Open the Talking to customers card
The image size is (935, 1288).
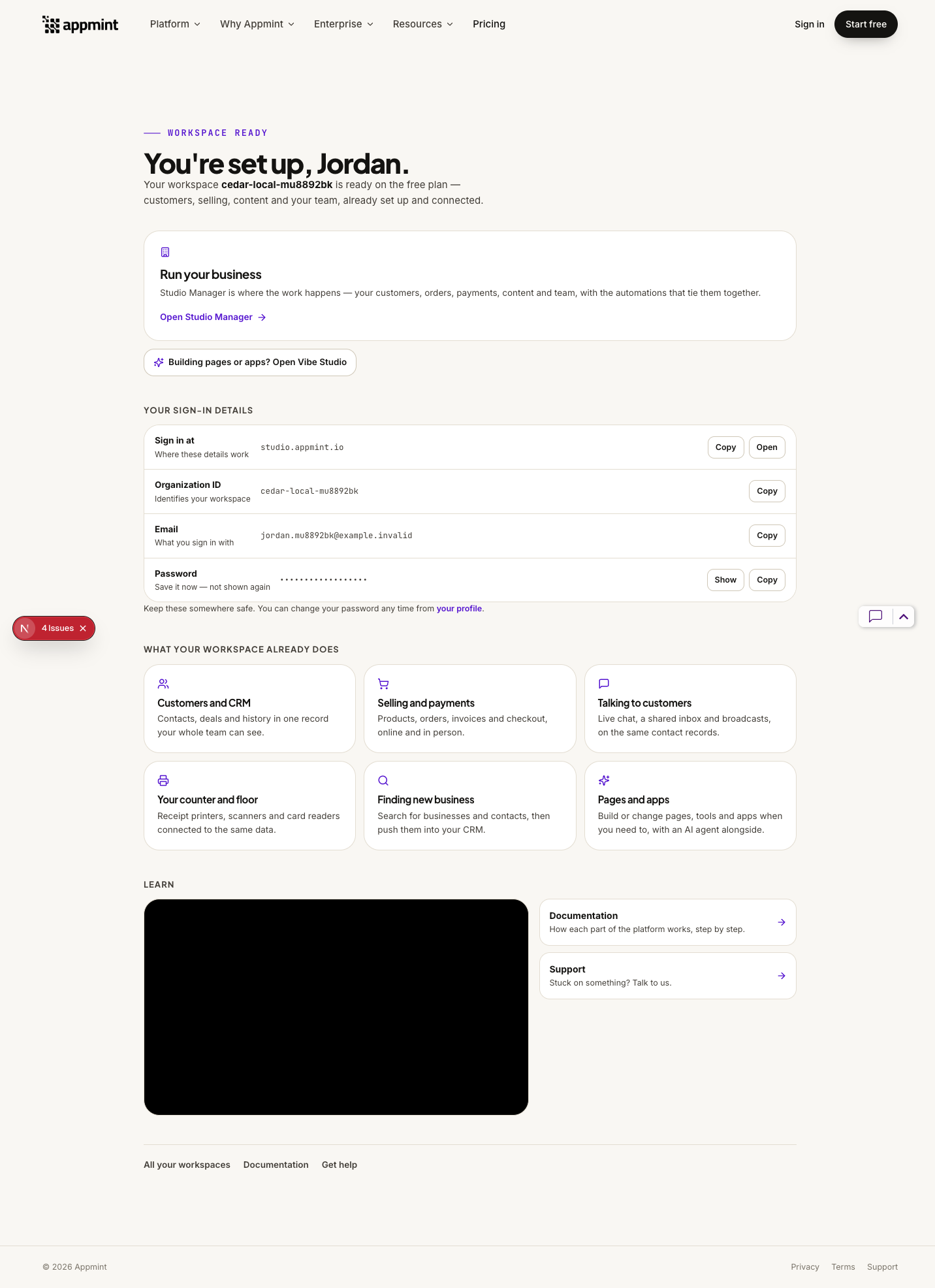pyautogui.click(x=690, y=709)
